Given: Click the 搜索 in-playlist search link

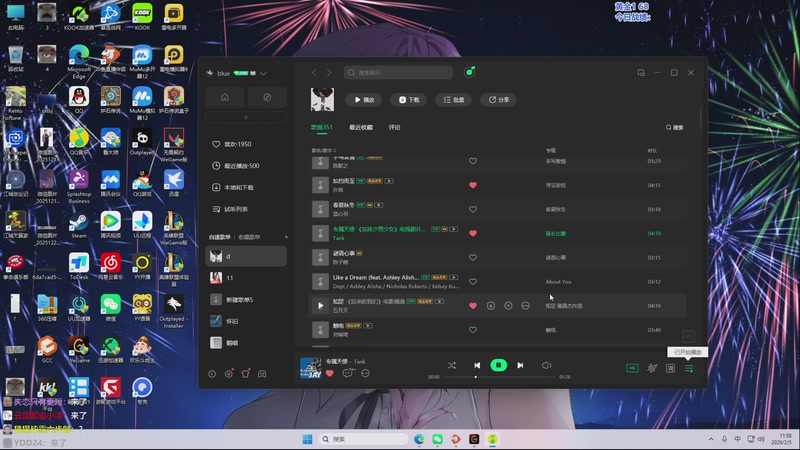Looking at the screenshot, I should [674, 128].
